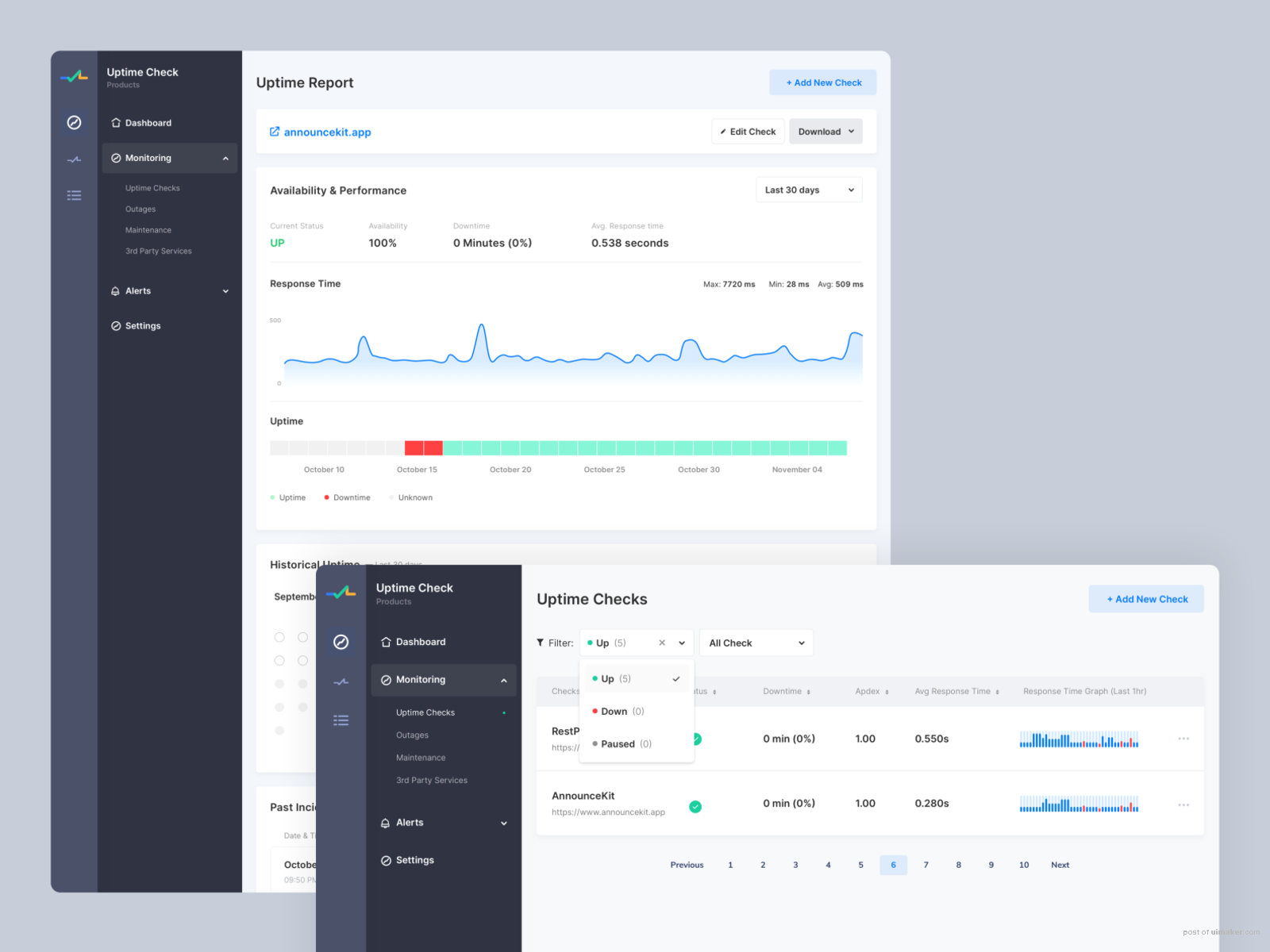Screen dimensions: 1270x952
Task: Sort by Apdex column arrows
Action: (x=887, y=692)
